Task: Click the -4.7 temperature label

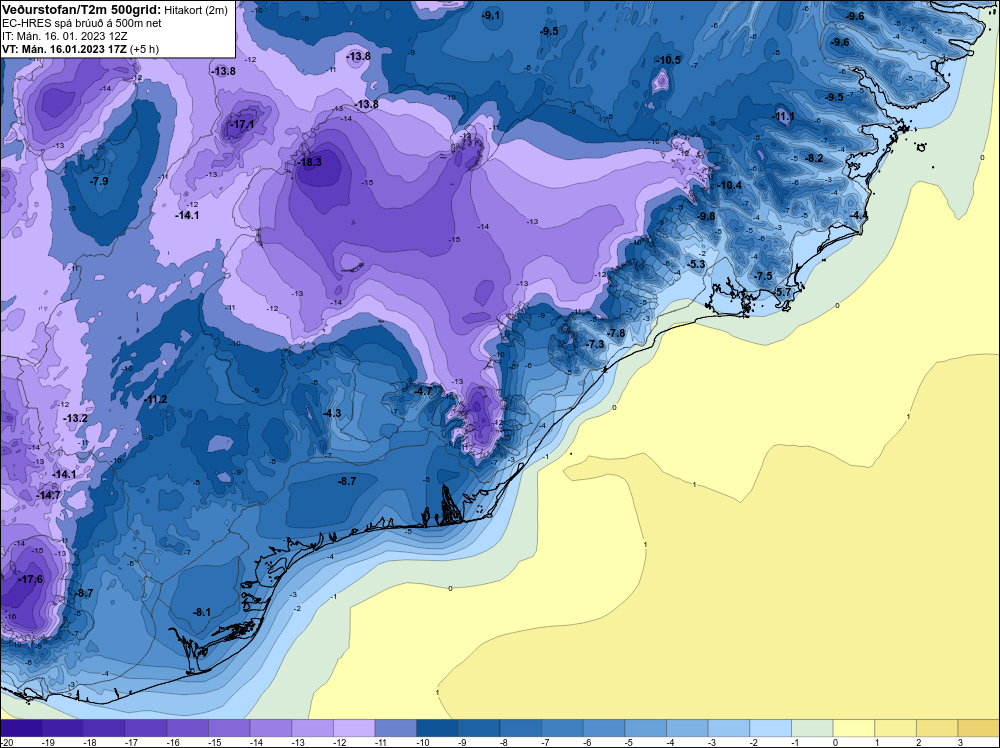Action: pyautogui.click(x=423, y=391)
